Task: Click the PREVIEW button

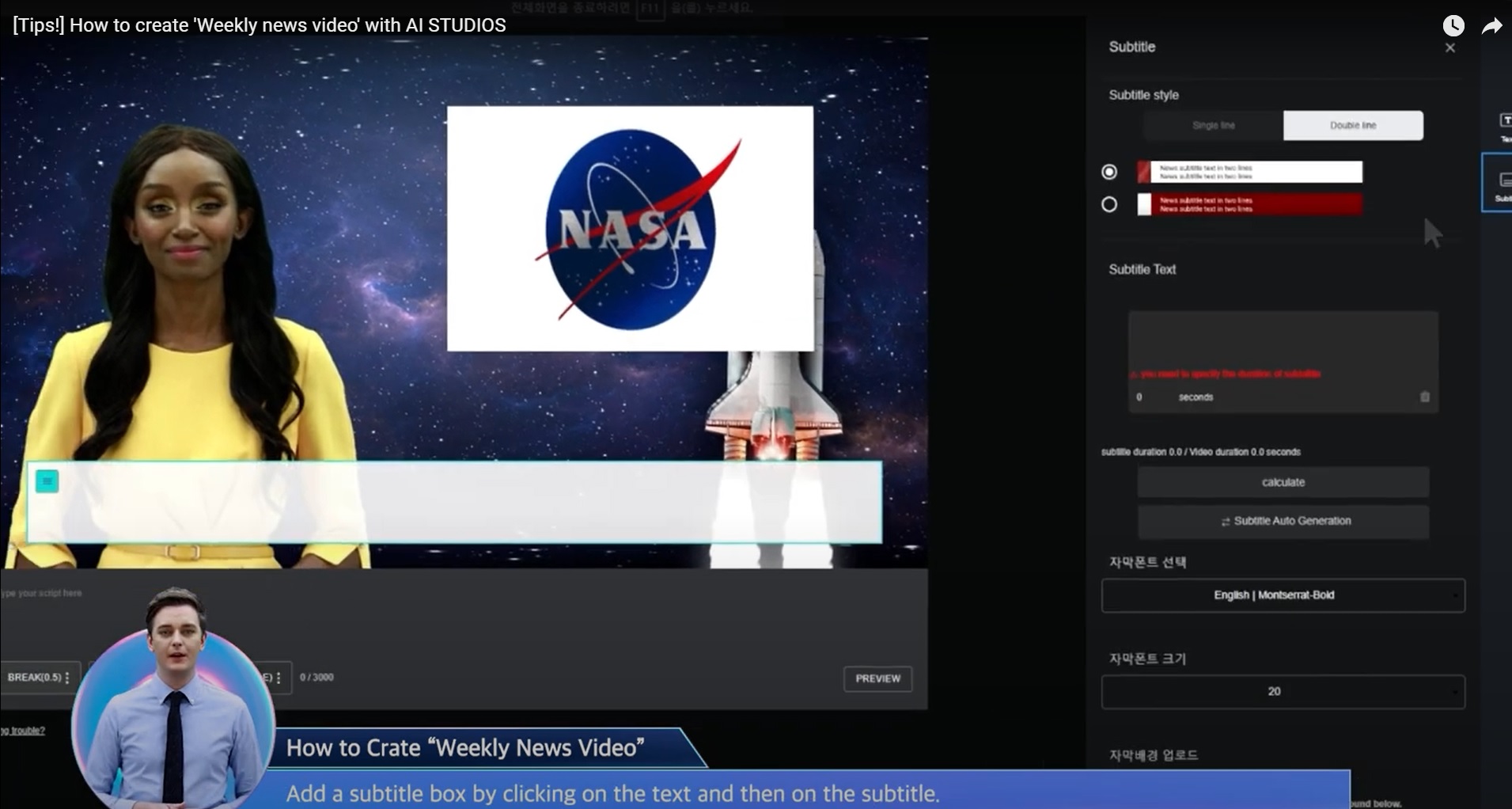Action: [x=877, y=679]
